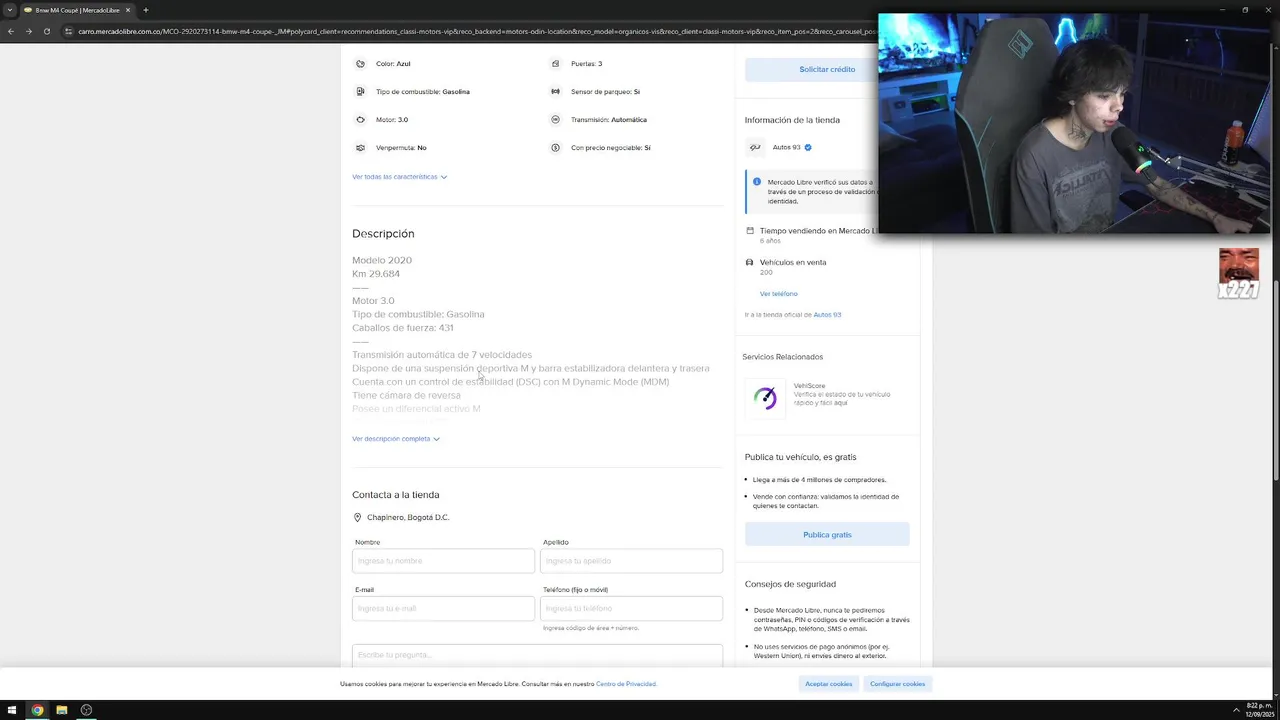Click Configurar cookies button
Screen dimensions: 1280x720
[x=897, y=684]
